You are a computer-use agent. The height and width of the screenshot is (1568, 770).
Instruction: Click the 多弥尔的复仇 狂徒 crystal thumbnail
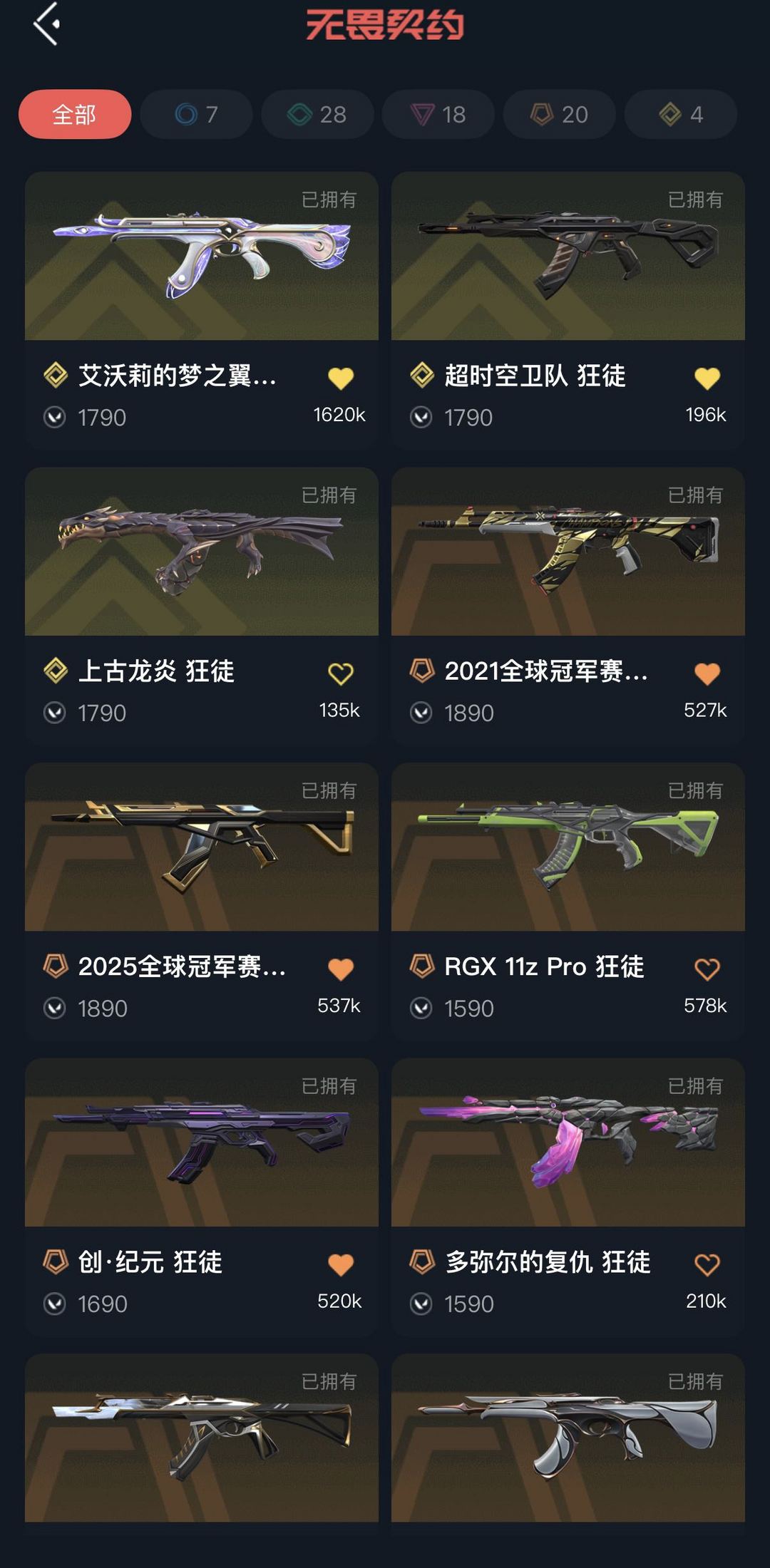point(568,1143)
